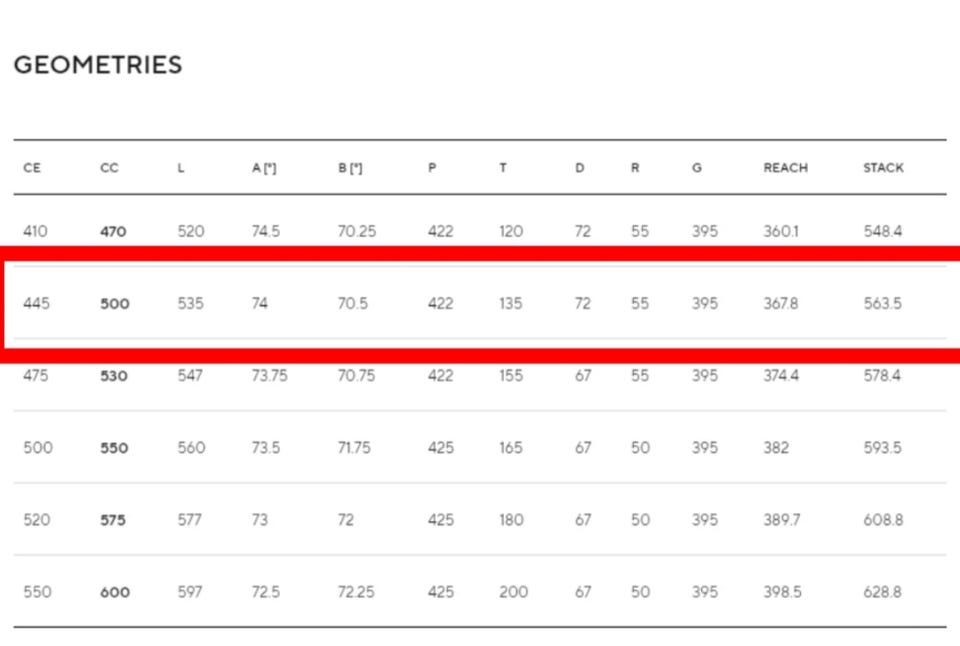960x646 pixels.
Task: Select bold size 470 in CC column
Action: coord(113,231)
